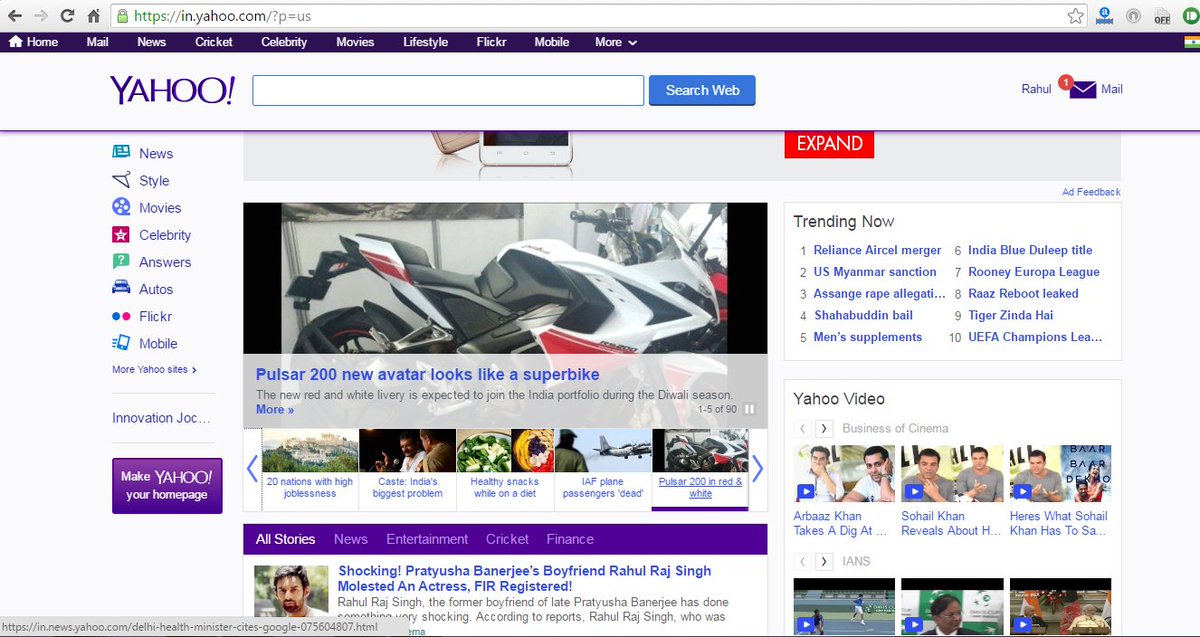The image size is (1200, 637).
Task: Play the Arbaaz Khan video
Action: point(806,492)
